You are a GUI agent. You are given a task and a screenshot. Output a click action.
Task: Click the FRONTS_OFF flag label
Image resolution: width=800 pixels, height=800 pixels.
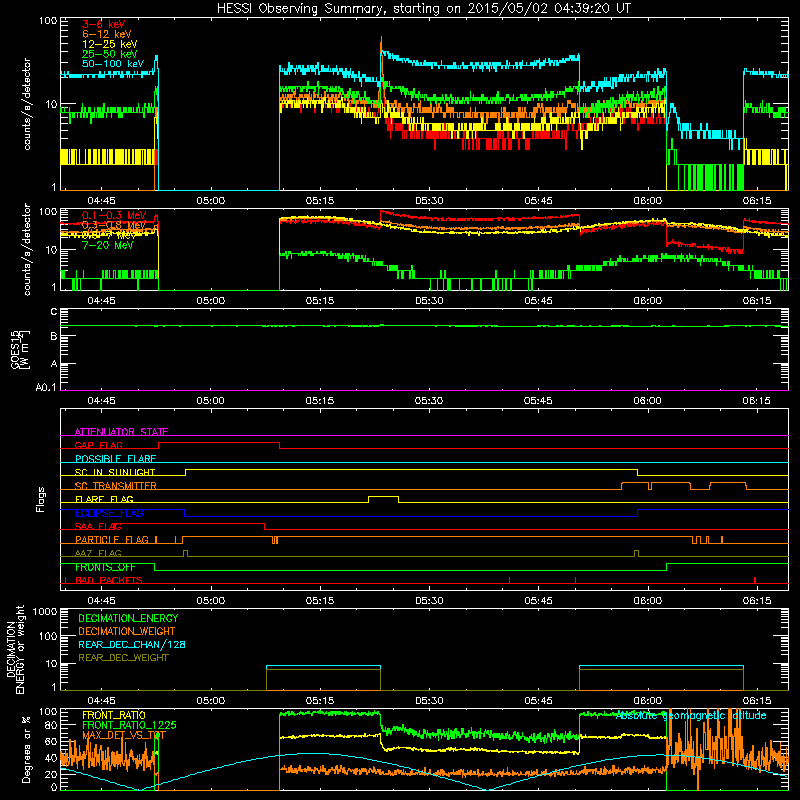(105, 567)
